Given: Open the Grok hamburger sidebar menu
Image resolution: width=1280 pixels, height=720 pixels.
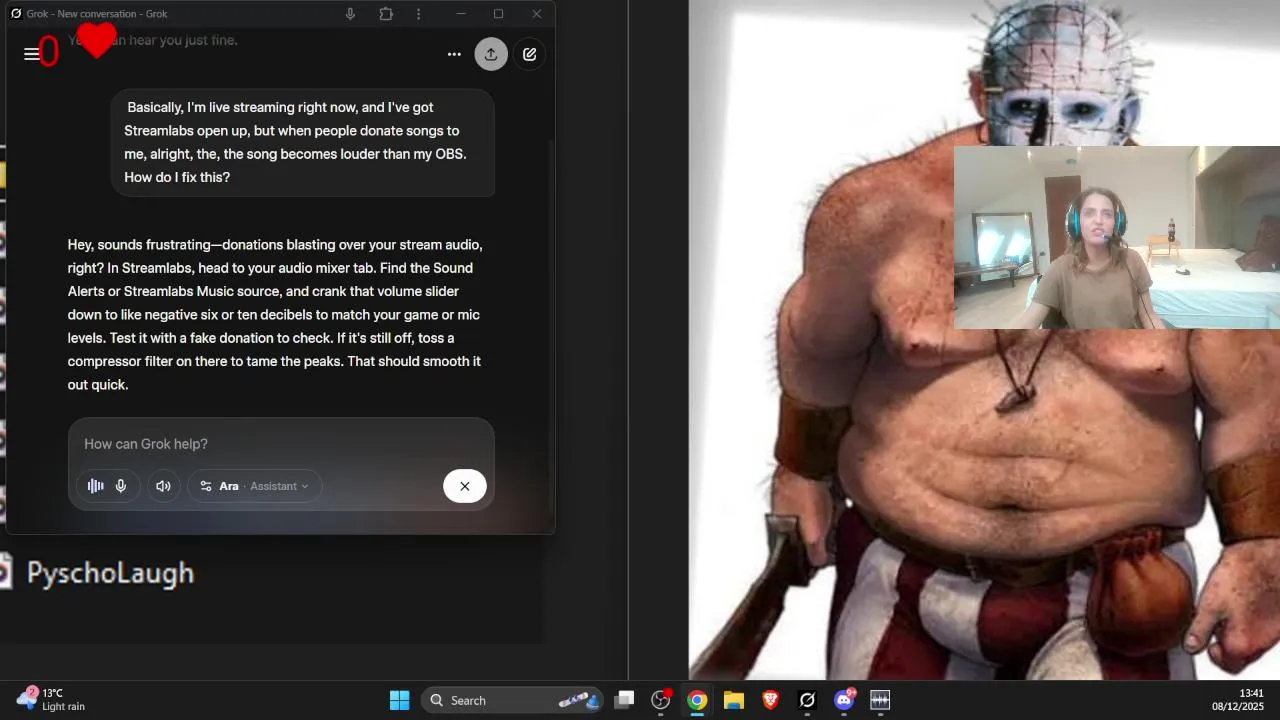Looking at the screenshot, I should 31,54.
